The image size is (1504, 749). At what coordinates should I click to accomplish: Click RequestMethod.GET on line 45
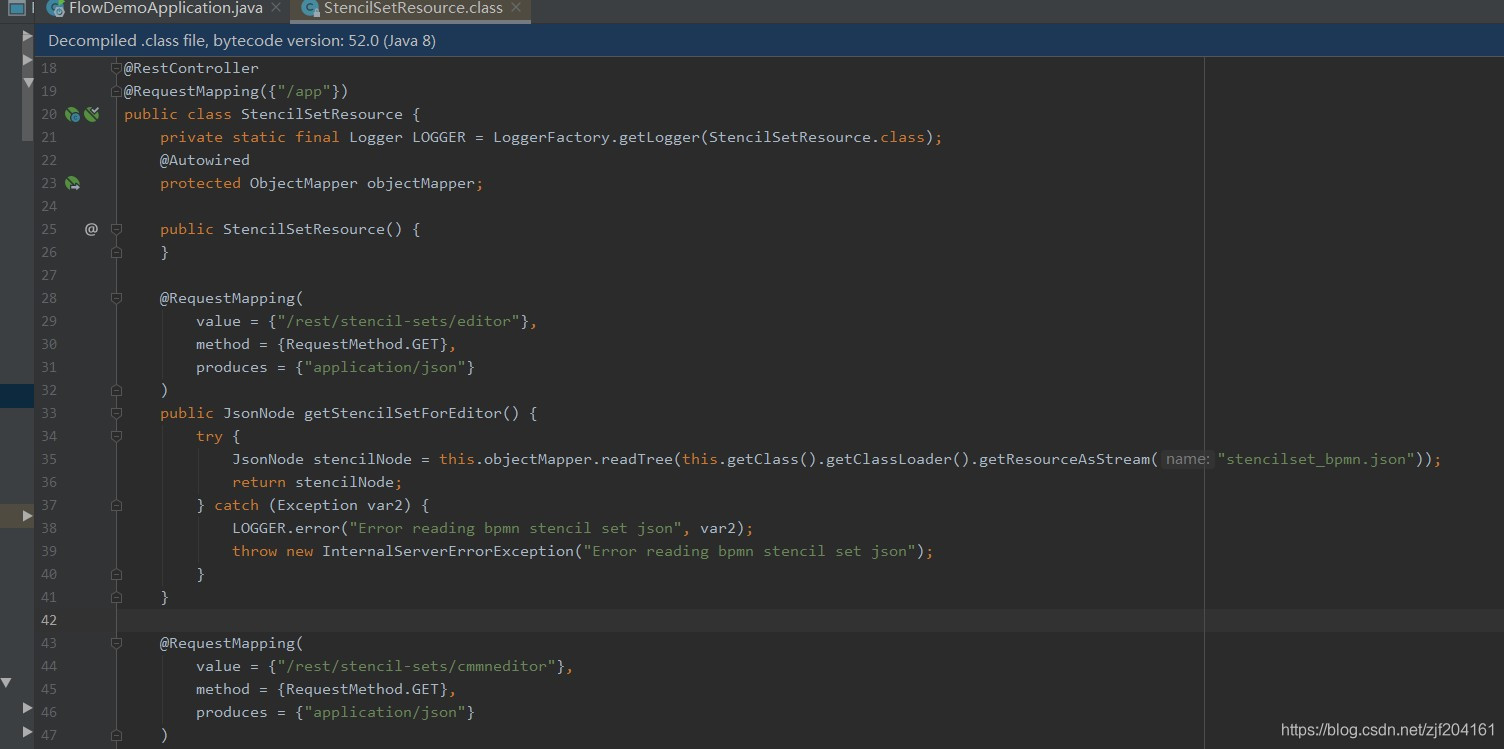pos(362,689)
